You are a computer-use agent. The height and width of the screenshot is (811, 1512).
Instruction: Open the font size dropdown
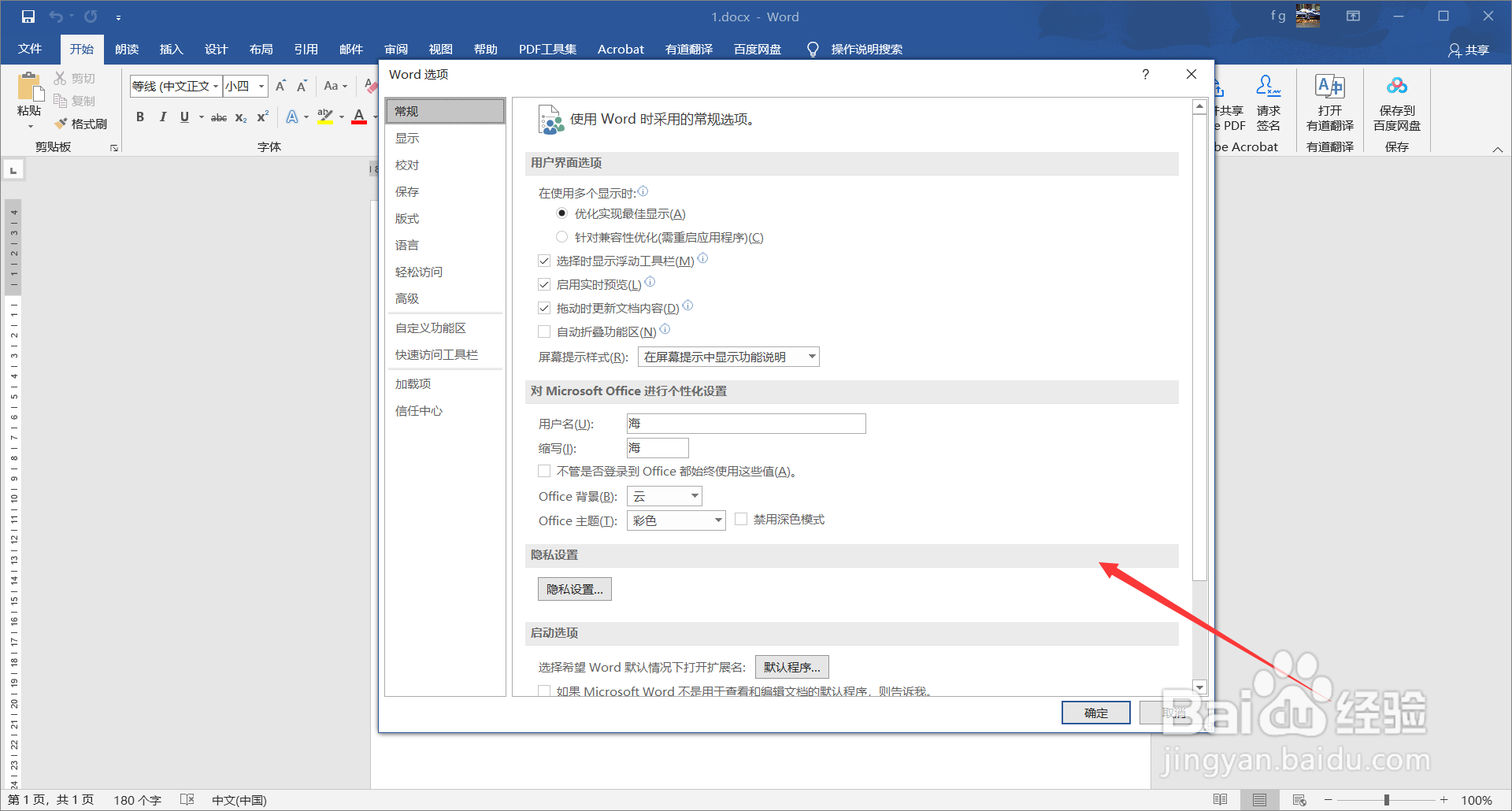pyautogui.click(x=261, y=86)
